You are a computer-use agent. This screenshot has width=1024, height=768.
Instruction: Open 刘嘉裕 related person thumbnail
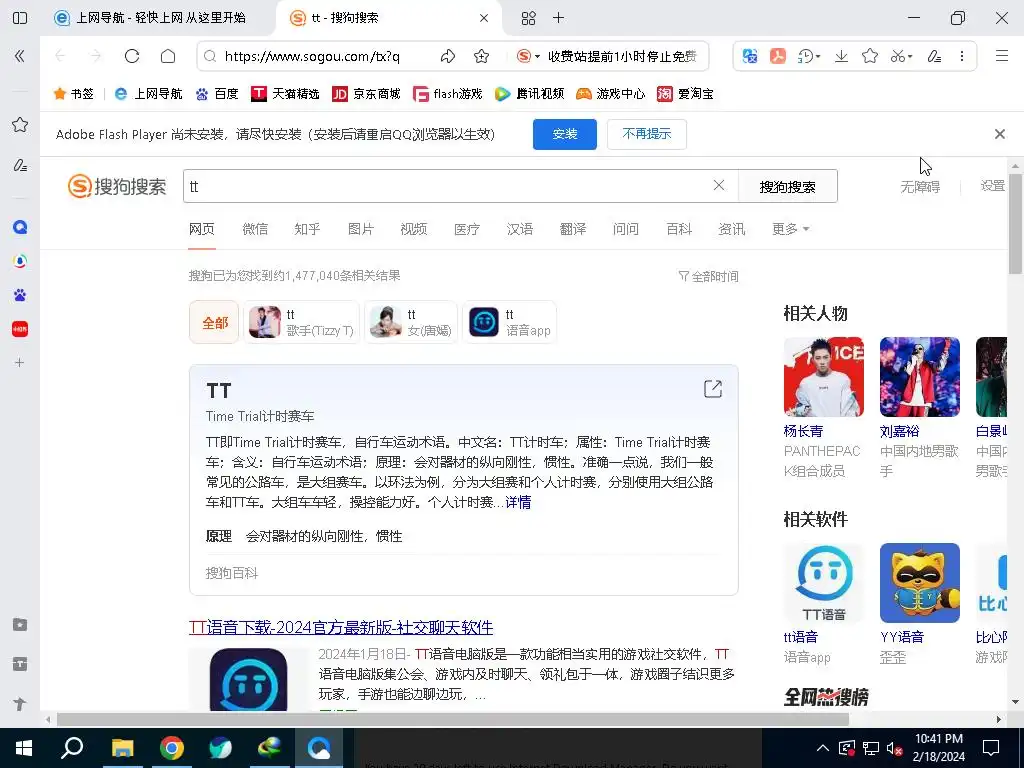[920, 377]
